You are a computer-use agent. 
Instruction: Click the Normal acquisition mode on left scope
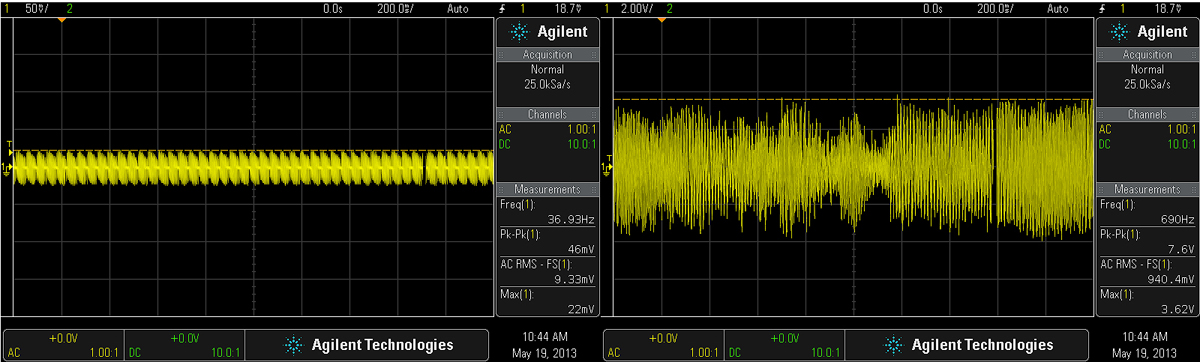click(x=547, y=70)
